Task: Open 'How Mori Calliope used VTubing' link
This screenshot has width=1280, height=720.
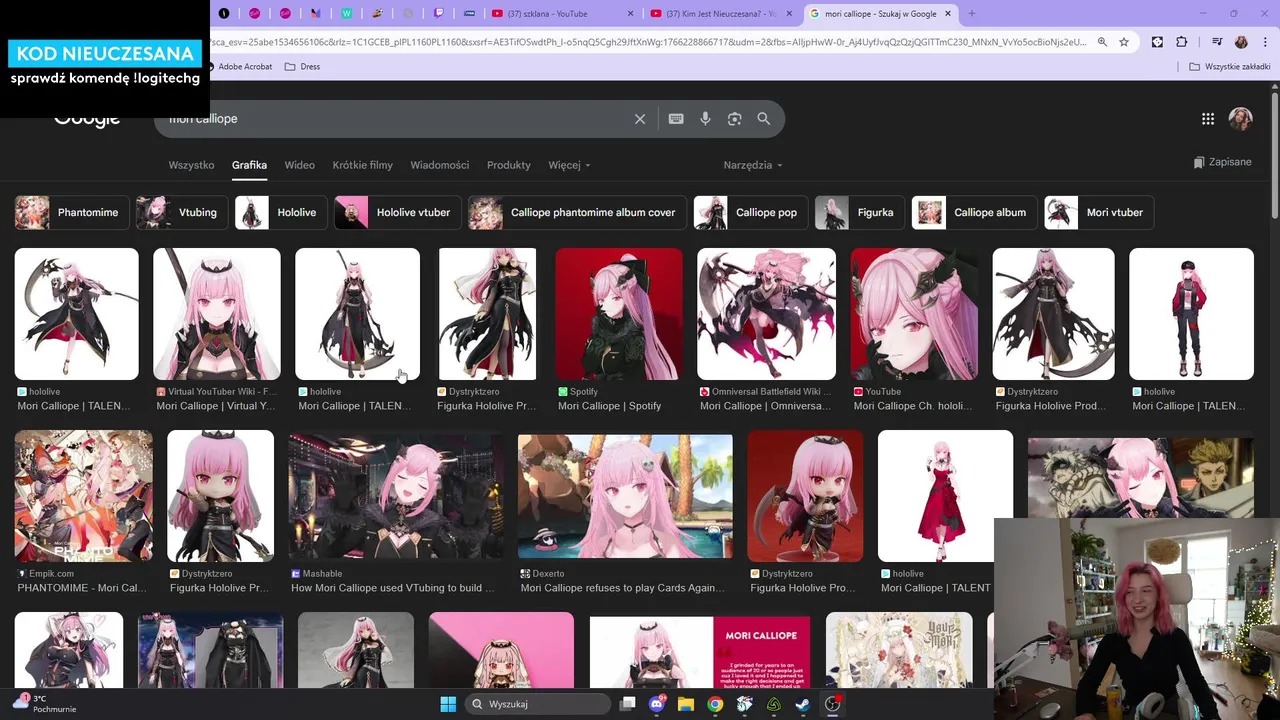Action: [x=392, y=588]
